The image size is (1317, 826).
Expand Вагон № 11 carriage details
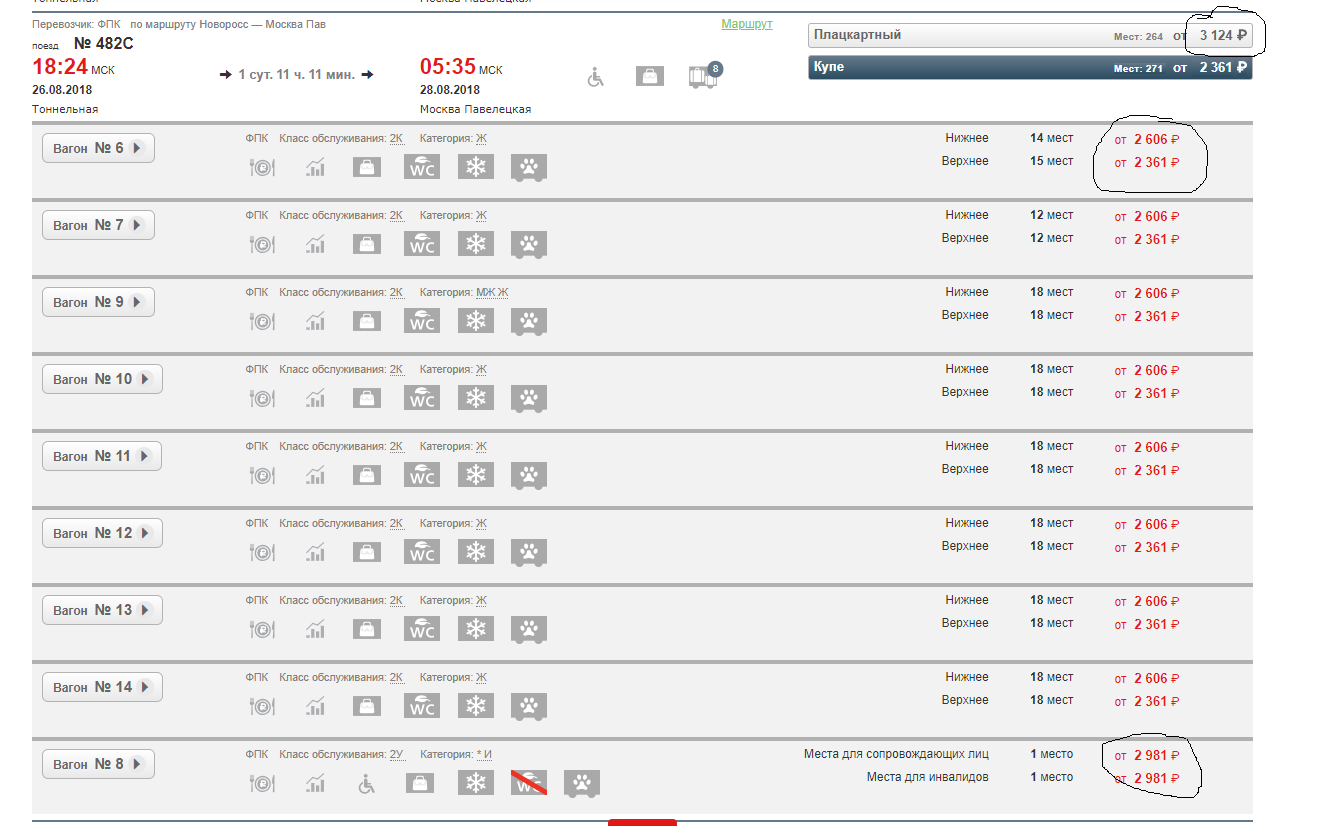click(101, 456)
